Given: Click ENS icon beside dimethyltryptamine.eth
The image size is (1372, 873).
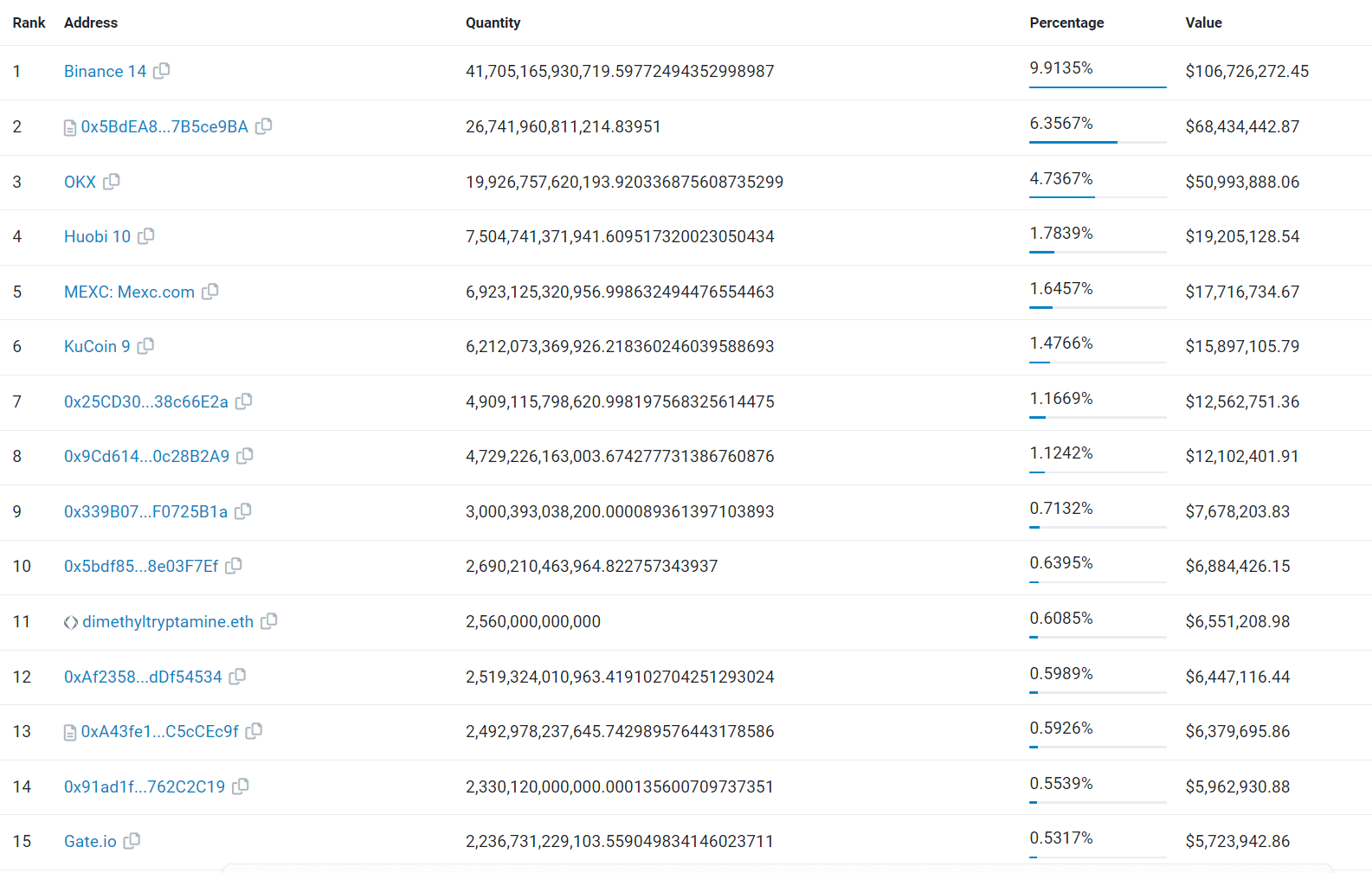Looking at the screenshot, I should [x=71, y=622].
